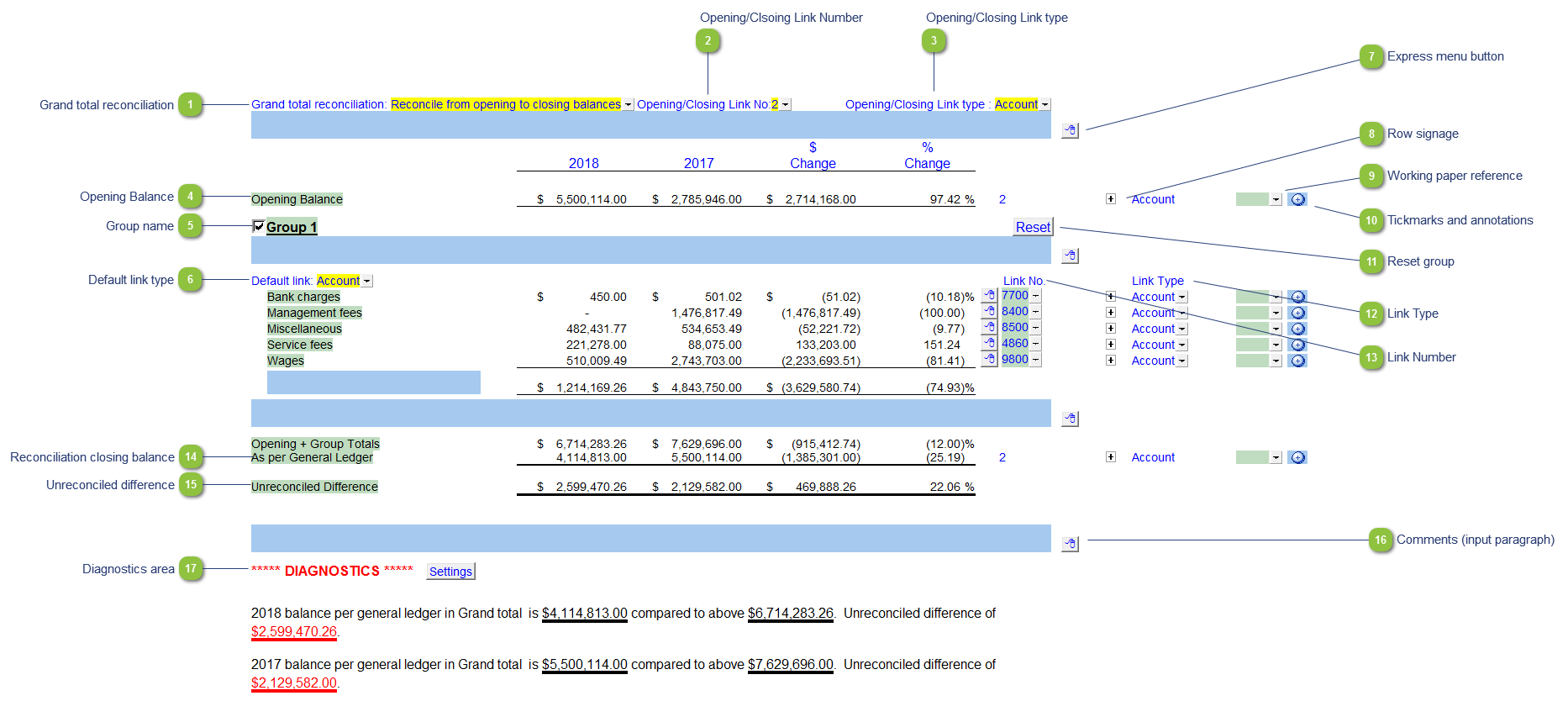Image resolution: width=1568 pixels, height=701 pixels.
Task: Click the blue field above Opening + Group Totals
Action: pyautogui.click(x=651, y=414)
